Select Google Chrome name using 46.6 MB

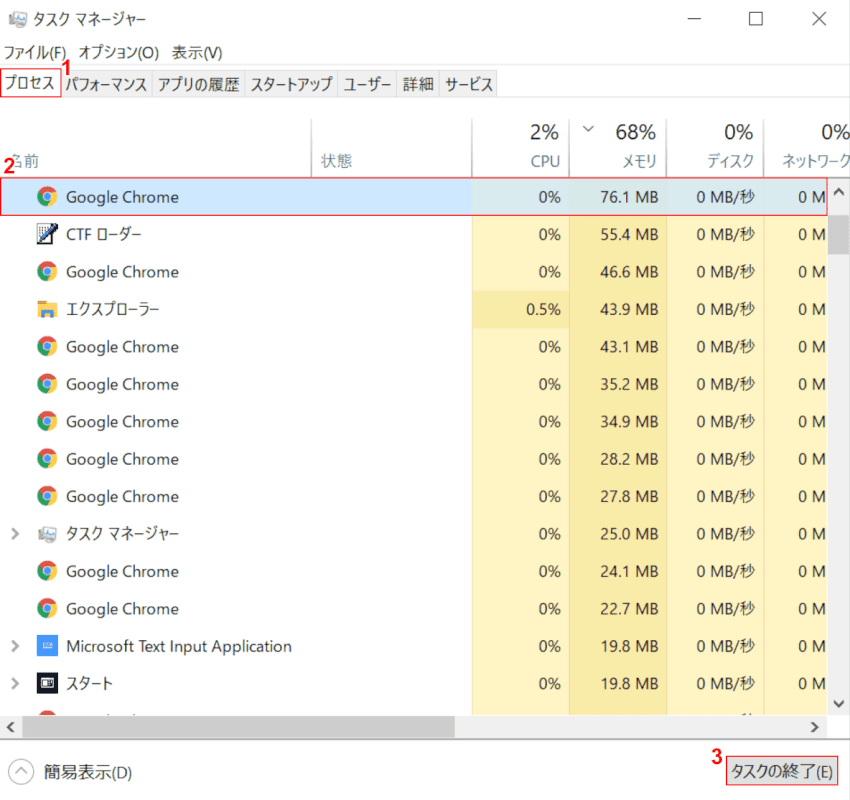tap(123, 272)
